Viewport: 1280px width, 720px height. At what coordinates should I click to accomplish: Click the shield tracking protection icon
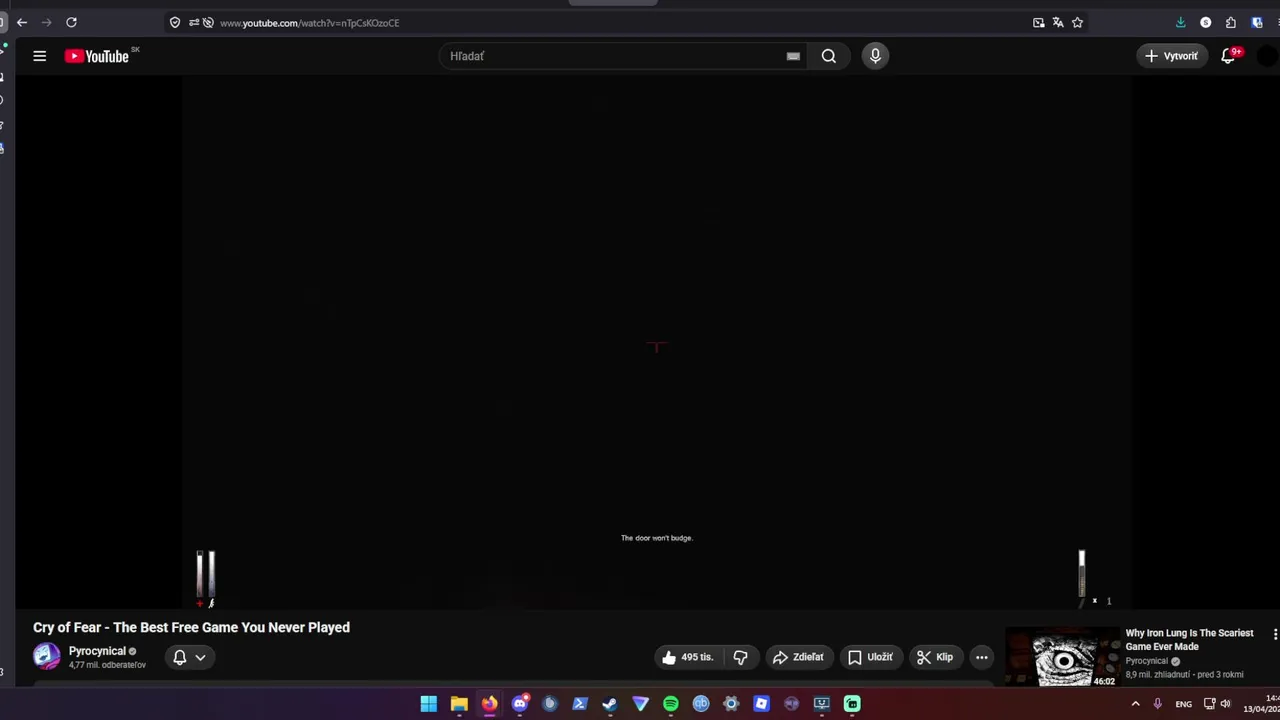(175, 22)
